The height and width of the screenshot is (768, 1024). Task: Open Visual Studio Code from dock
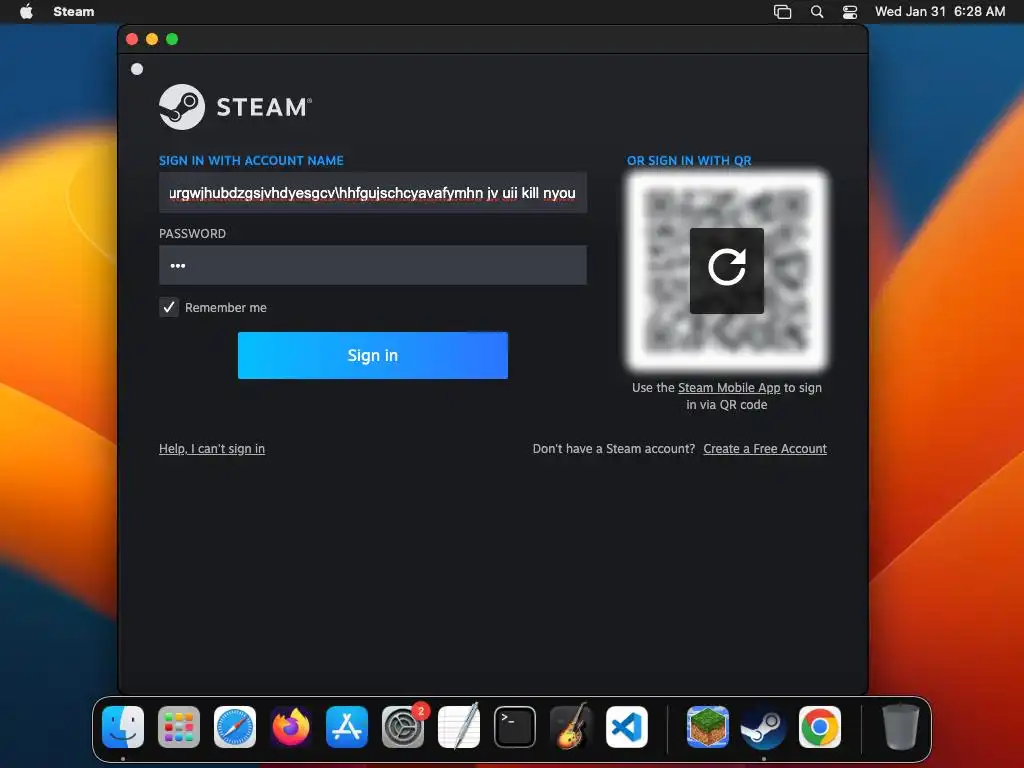point(627,727)
